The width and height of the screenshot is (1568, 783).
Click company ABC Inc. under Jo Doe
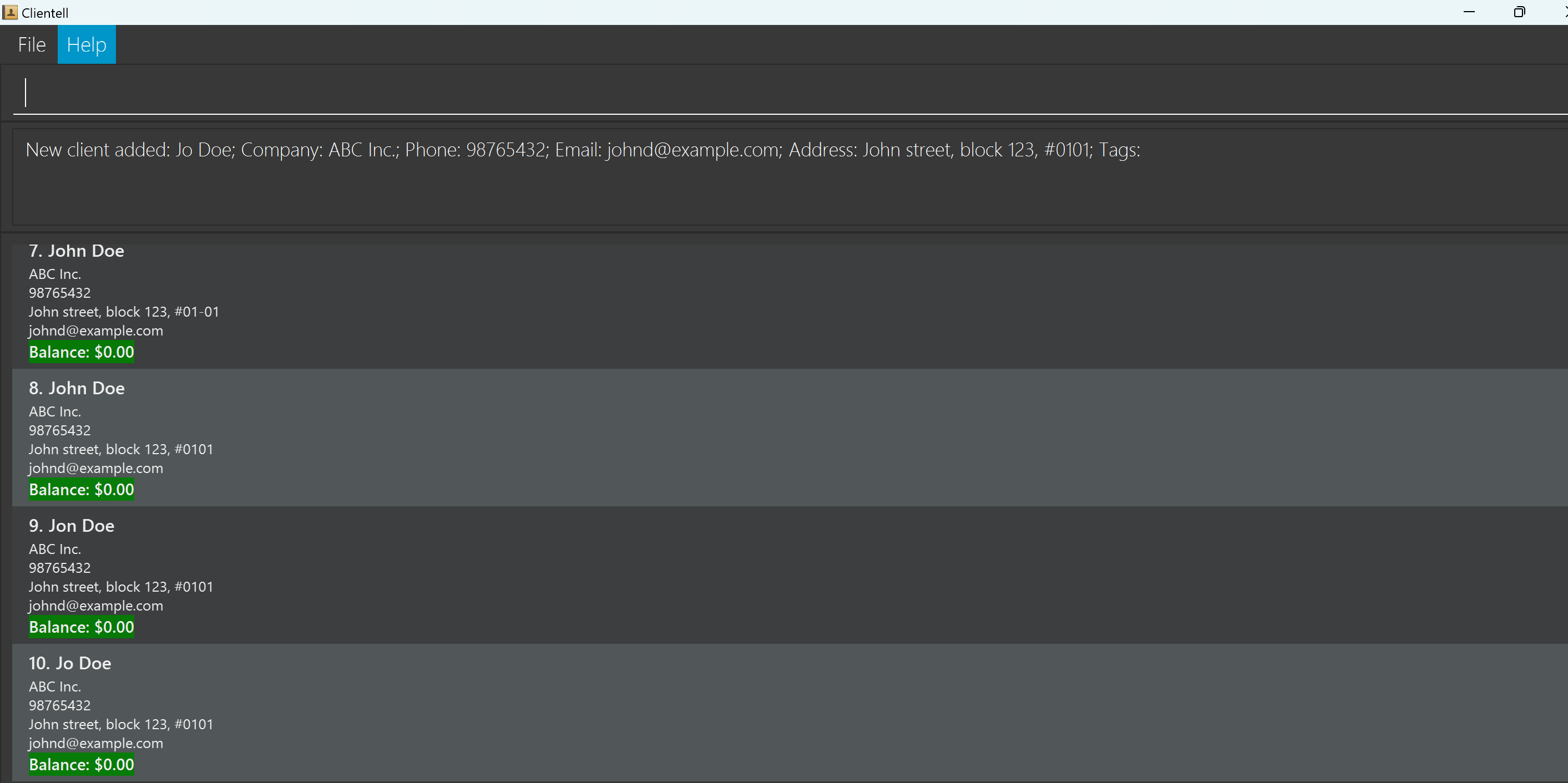[x=55, y=687]
